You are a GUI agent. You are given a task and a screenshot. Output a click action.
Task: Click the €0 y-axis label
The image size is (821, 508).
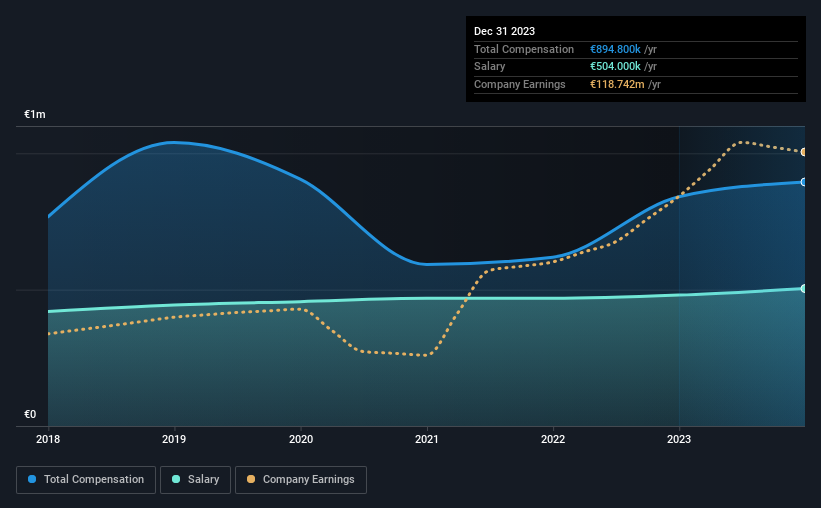pos(30,414)
